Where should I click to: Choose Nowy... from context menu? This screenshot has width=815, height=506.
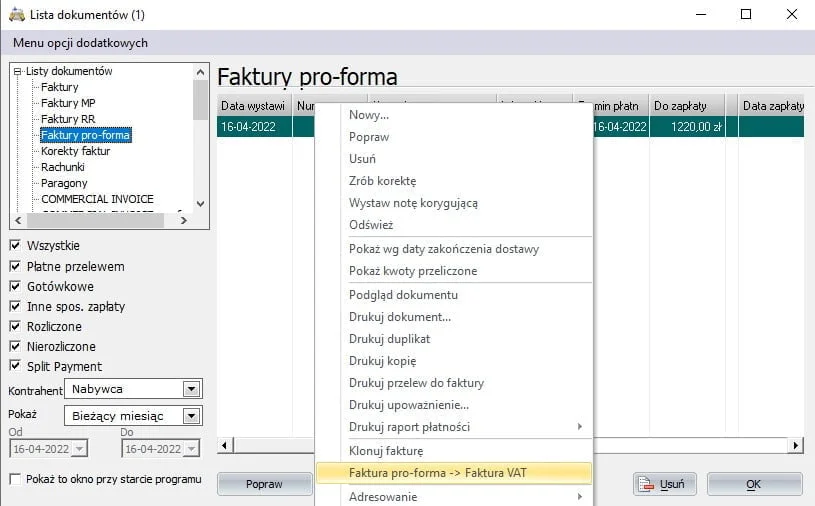click(x=453, y=115)
